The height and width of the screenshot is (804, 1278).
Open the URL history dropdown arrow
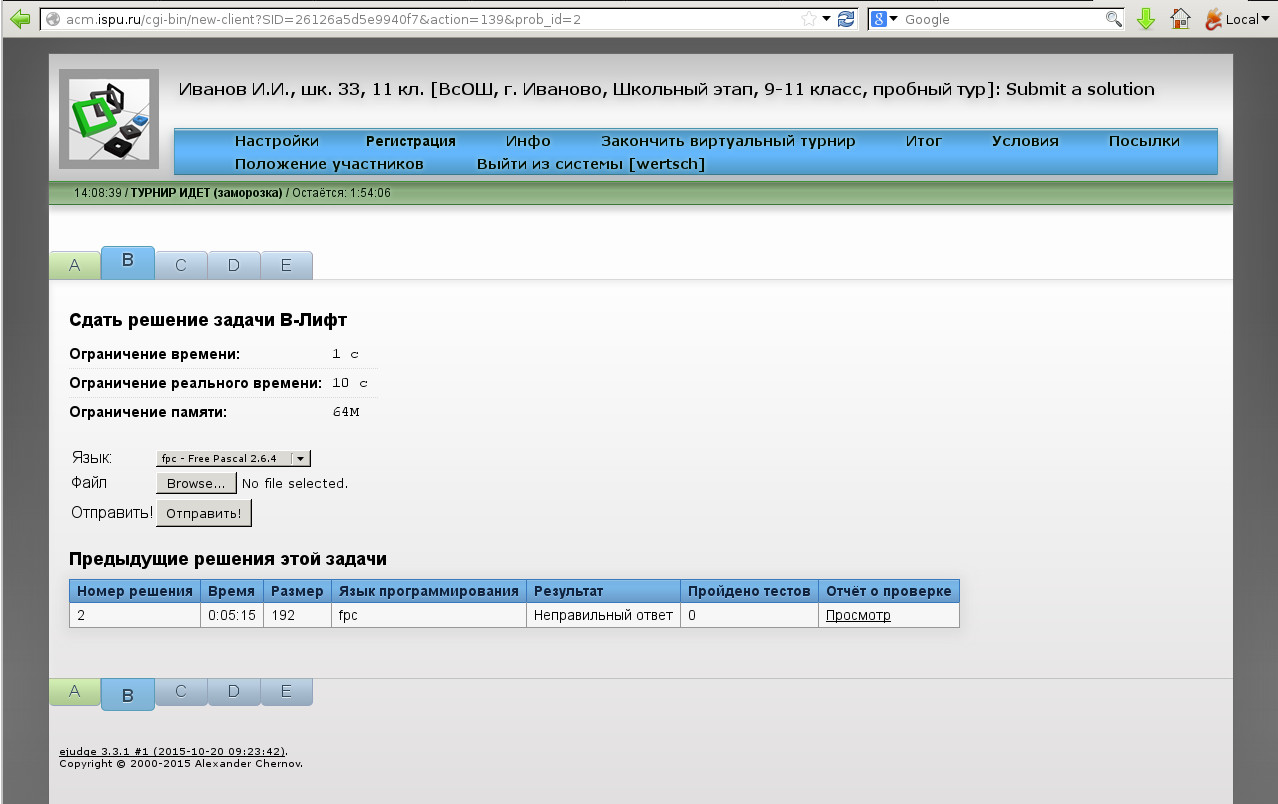coord(826,19)
